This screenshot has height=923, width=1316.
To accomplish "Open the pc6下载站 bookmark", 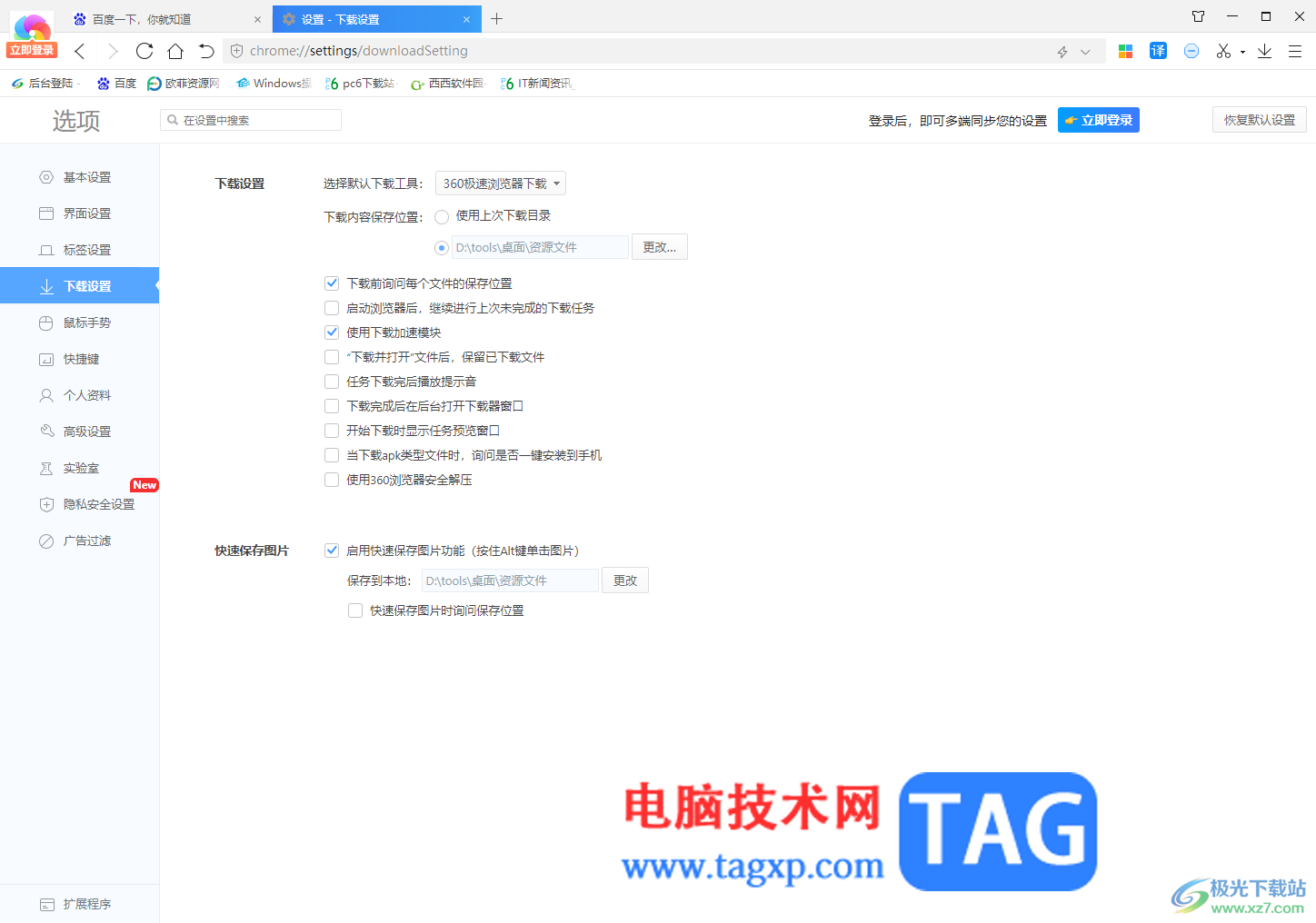I will click(x=360, y=84).
